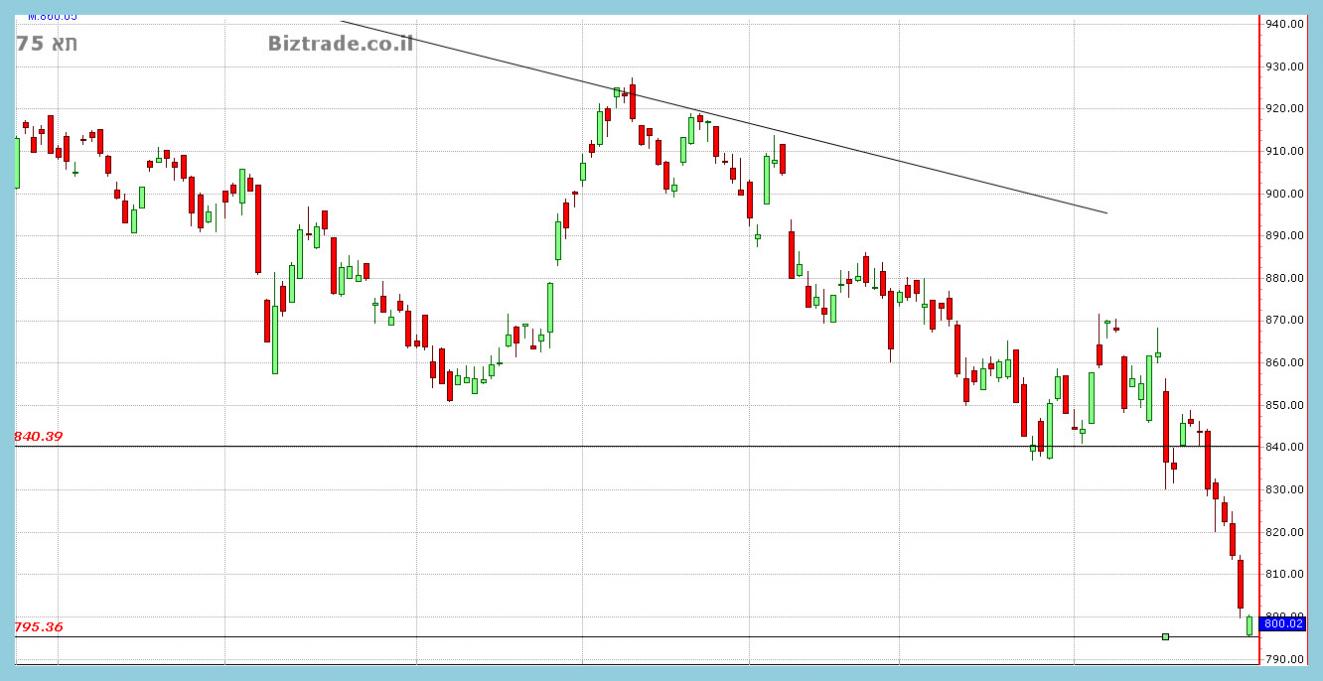Click the 940.00 price axis label
The width and height of the screenshot is (1323, 681).
(1284, 24)
